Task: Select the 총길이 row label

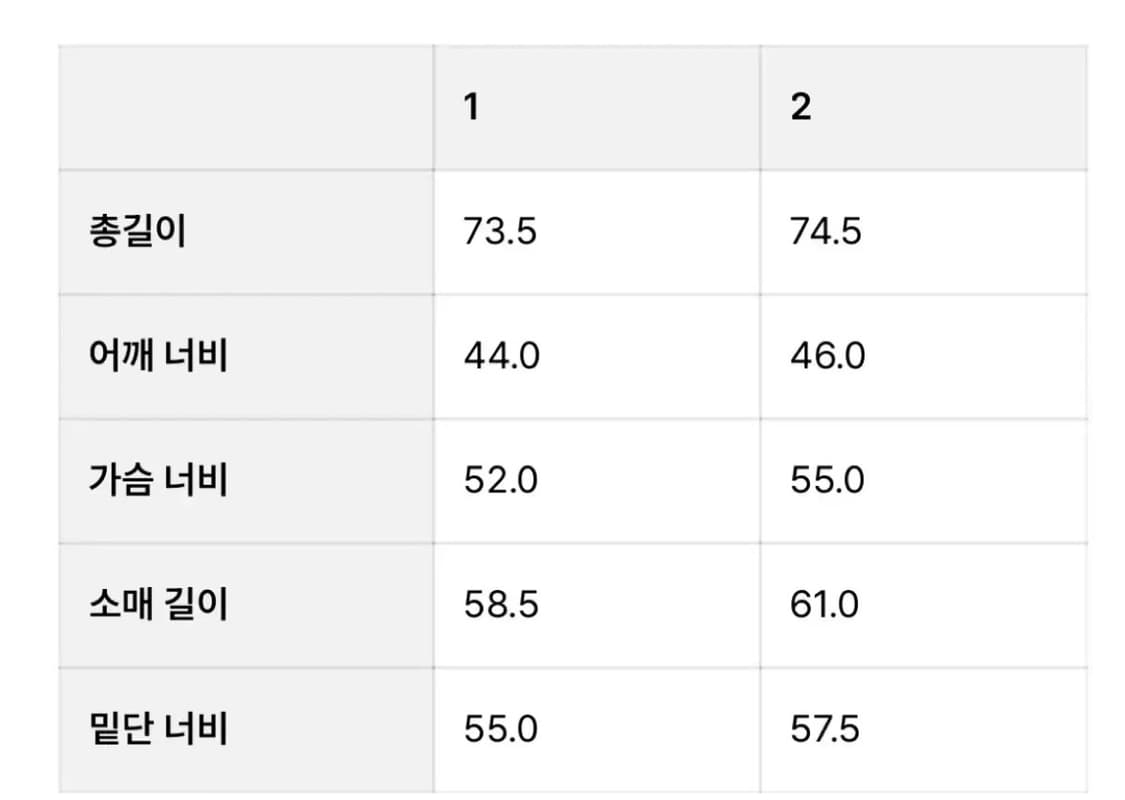Action: pos(137,232)
